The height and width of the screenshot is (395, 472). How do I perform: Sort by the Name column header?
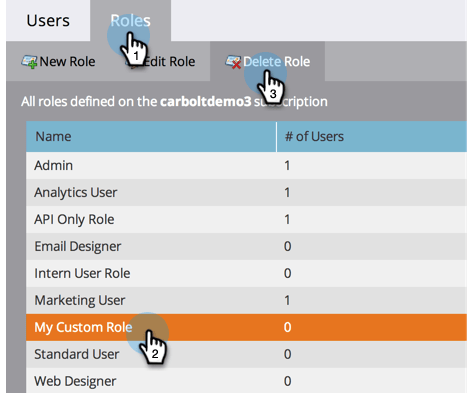point(151,137)
